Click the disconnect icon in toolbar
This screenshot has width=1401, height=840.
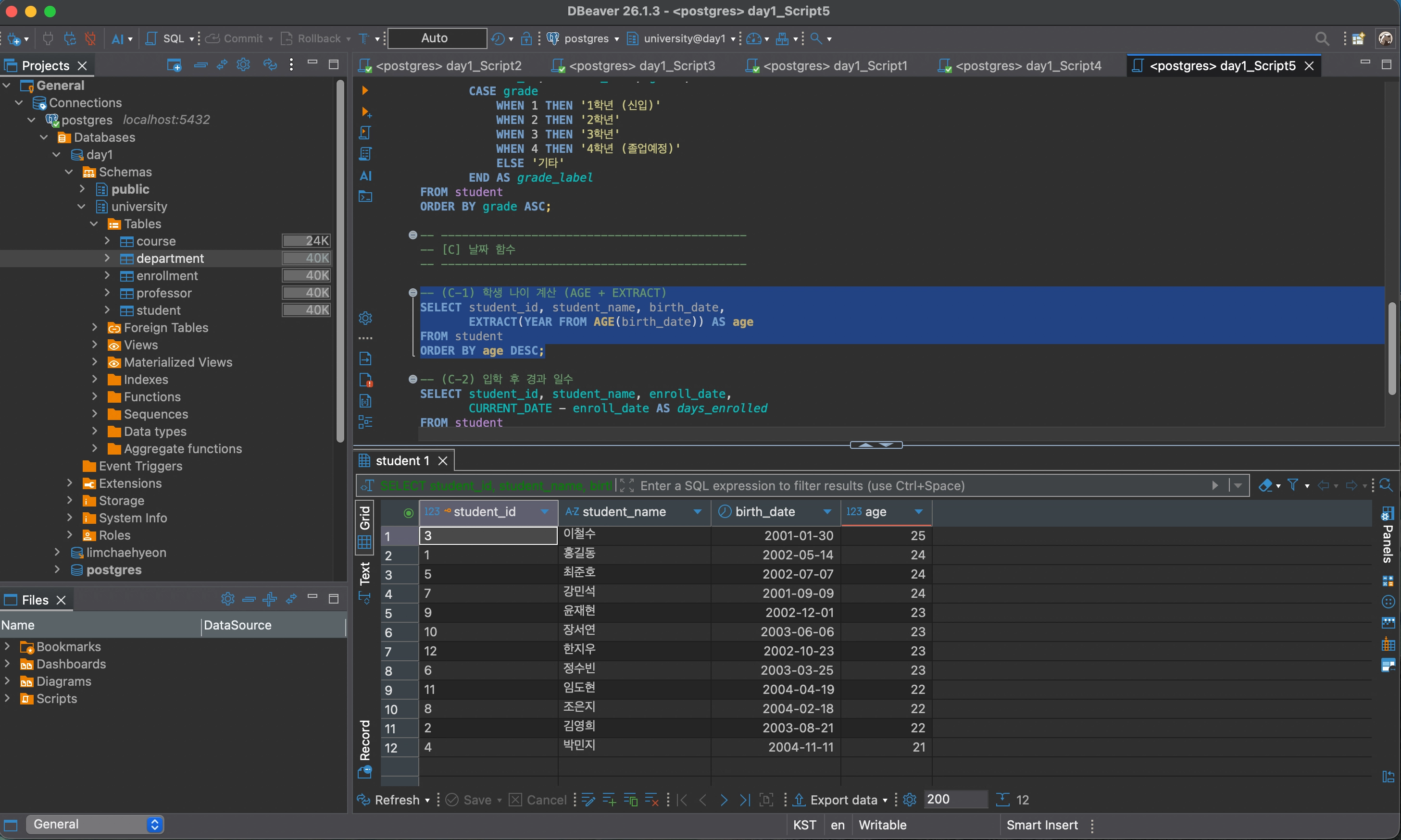click(x=90, y=38)
